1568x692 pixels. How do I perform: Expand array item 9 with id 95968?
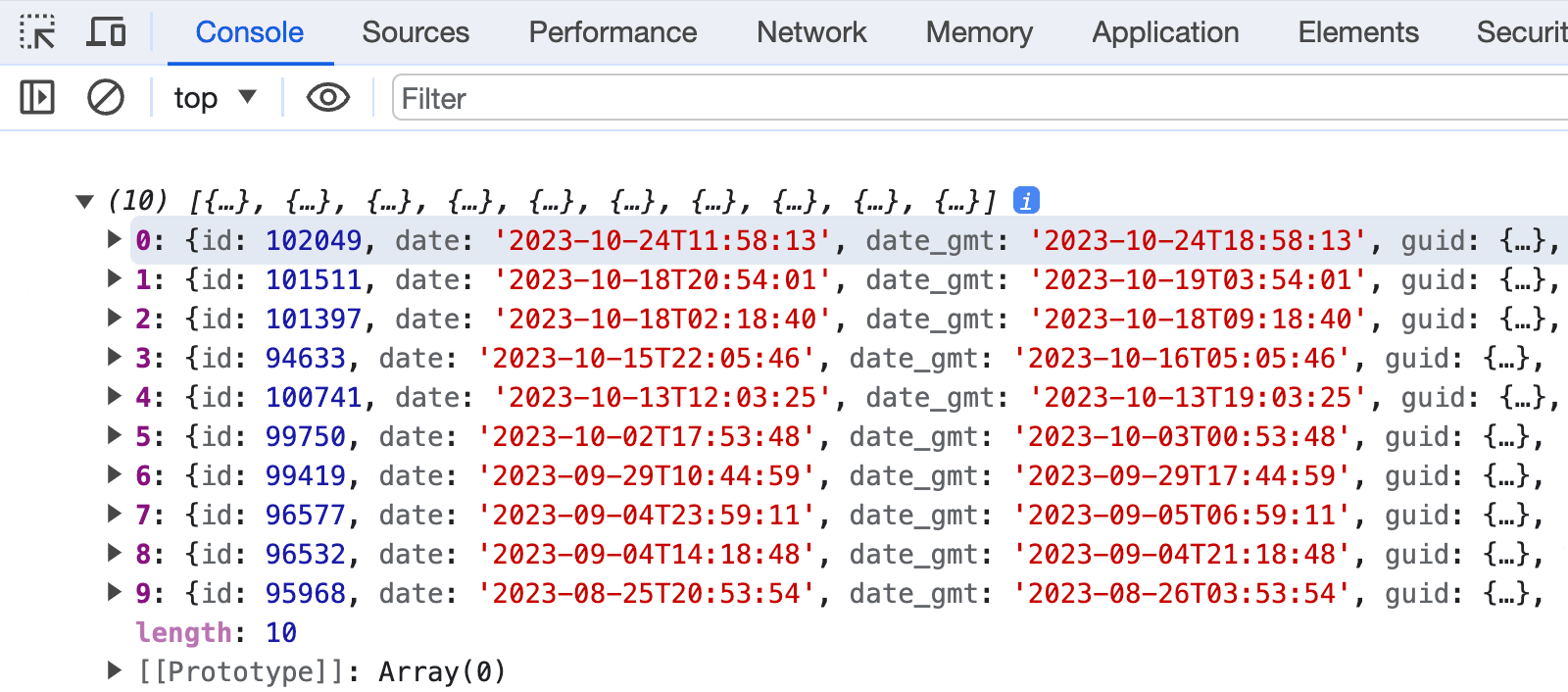tap(115, 592)
